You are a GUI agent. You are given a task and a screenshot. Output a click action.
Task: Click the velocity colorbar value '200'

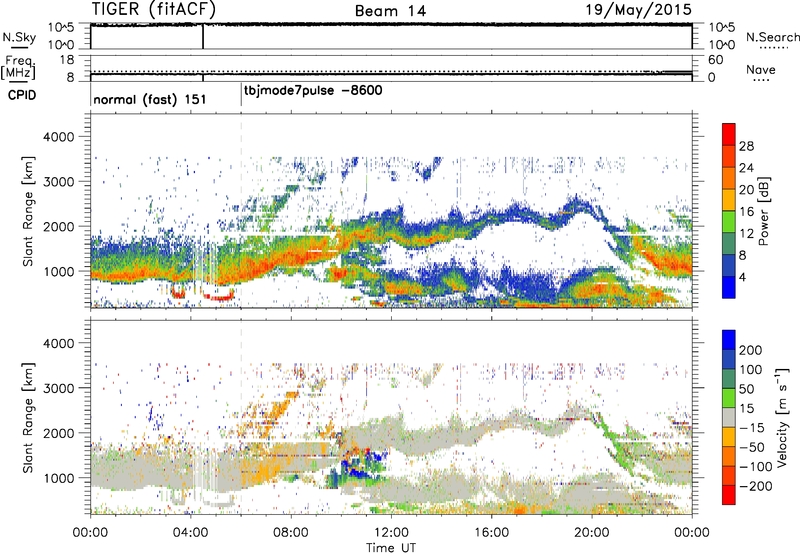pos(751,350)
